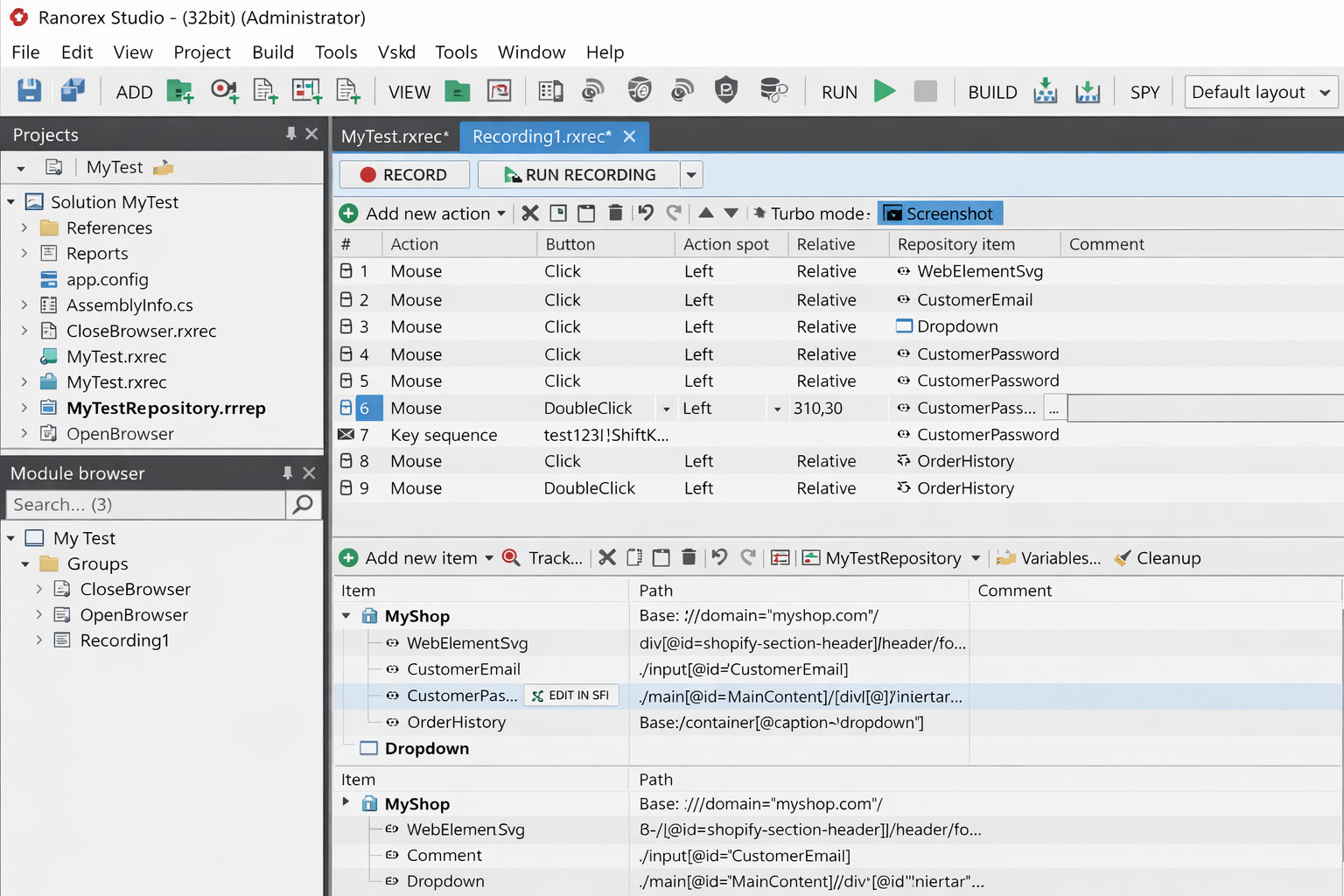Click Undo icon in actions toolbar

coord(646,213)
